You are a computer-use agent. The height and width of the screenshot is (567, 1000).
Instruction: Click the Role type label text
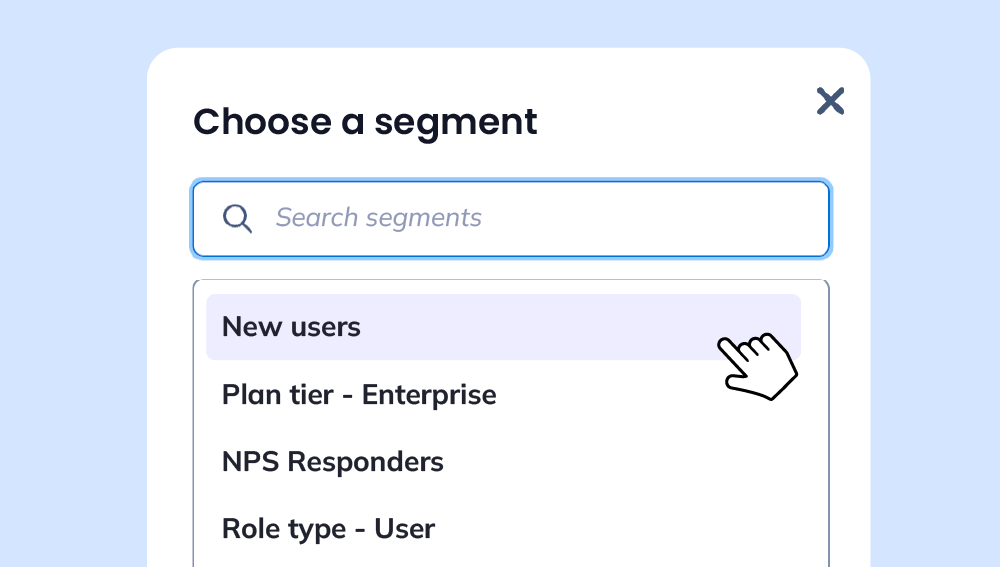(284, 530)
